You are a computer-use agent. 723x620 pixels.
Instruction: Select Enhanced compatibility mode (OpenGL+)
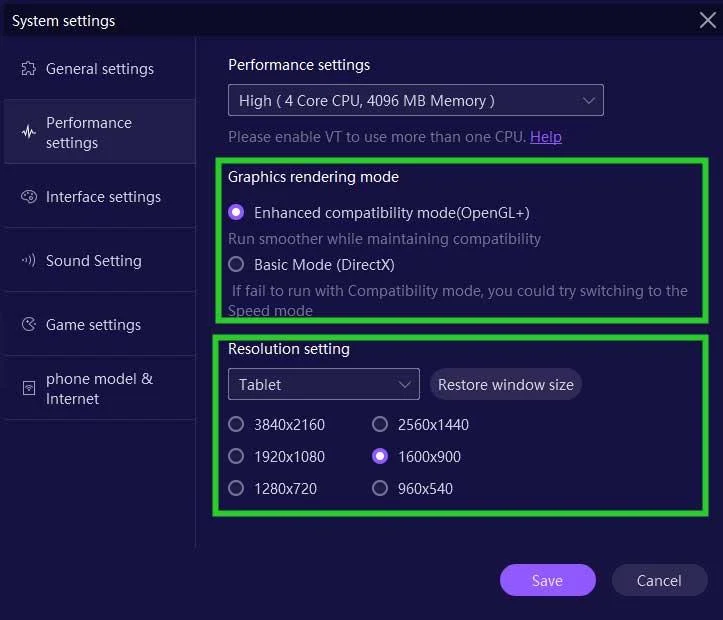click(236, 212)
